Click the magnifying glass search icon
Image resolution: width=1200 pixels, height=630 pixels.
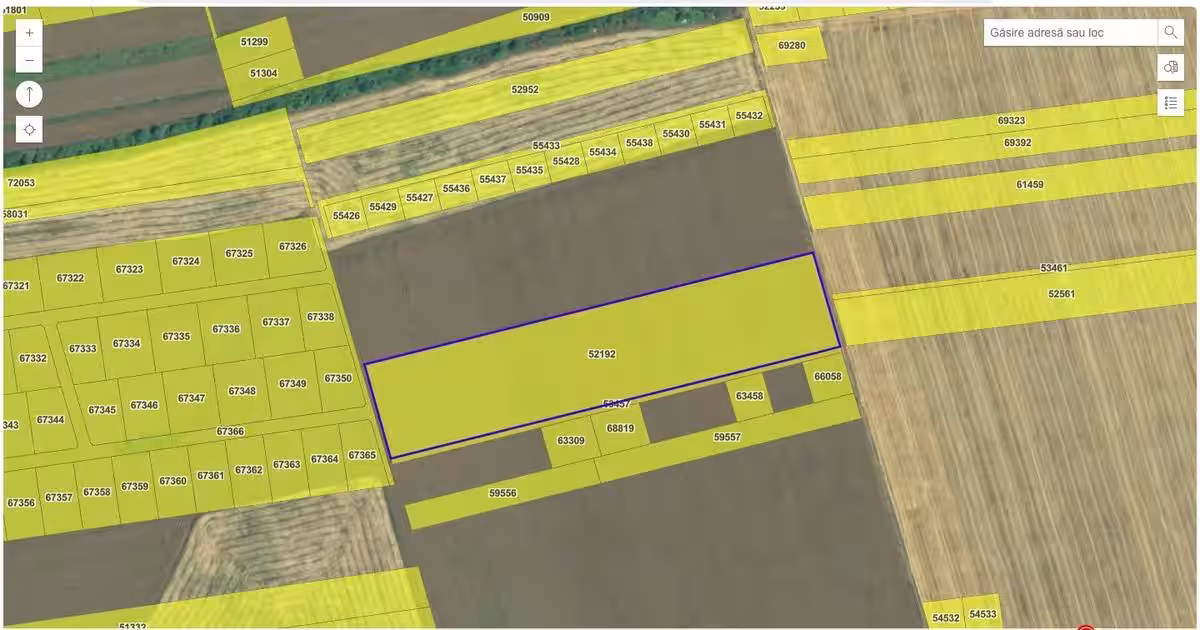(x=1170, y=32)
